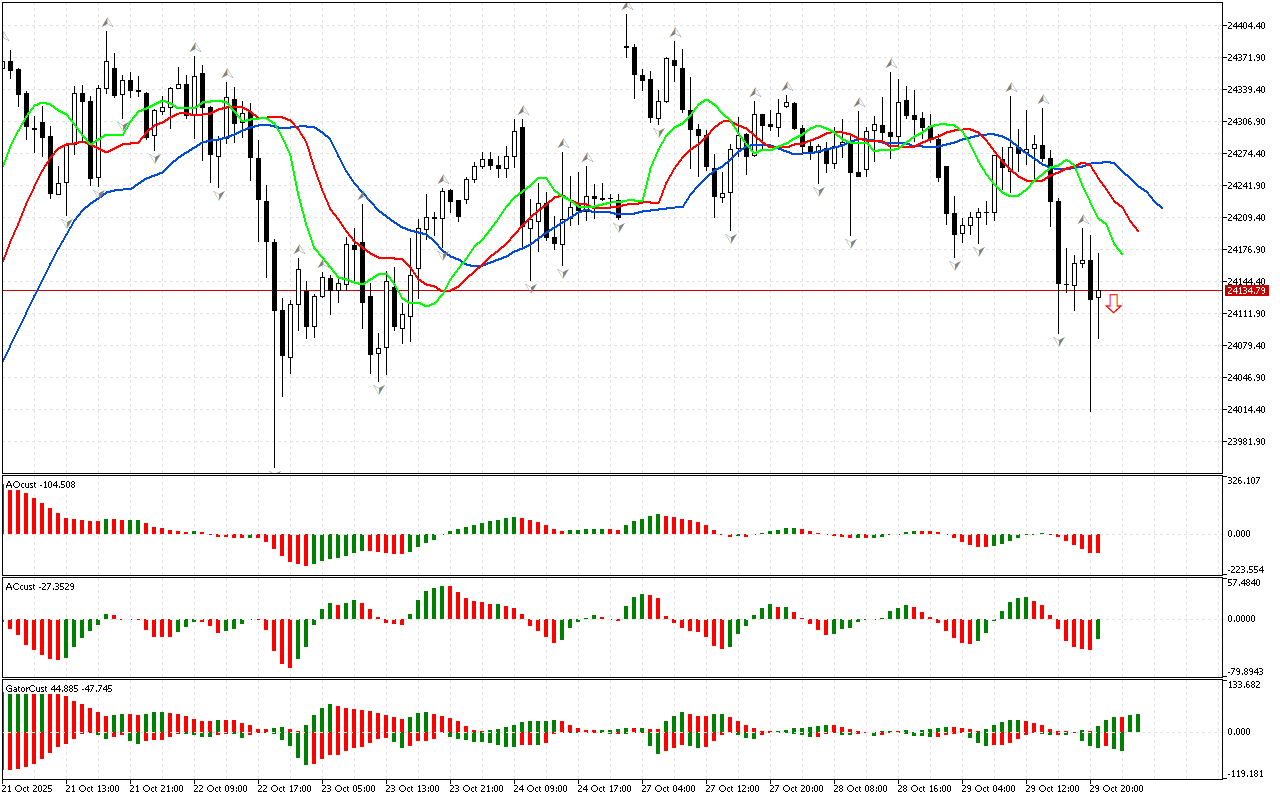The image size is (1280, 800).
Task: Click the 24 Oct 09:00 time axis label
Action: tap(540, 789)
